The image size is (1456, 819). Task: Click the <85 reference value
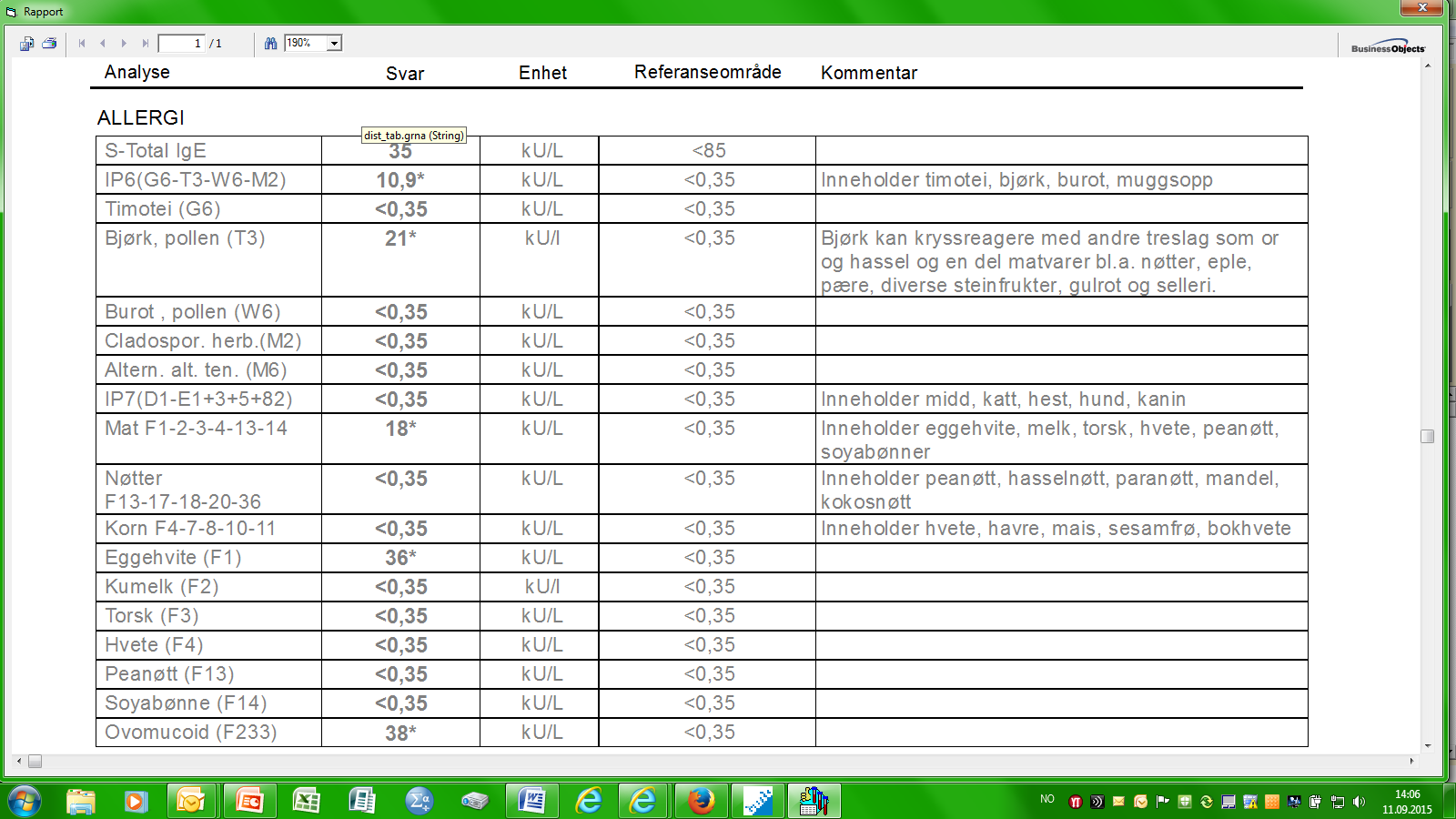[709, 150]
